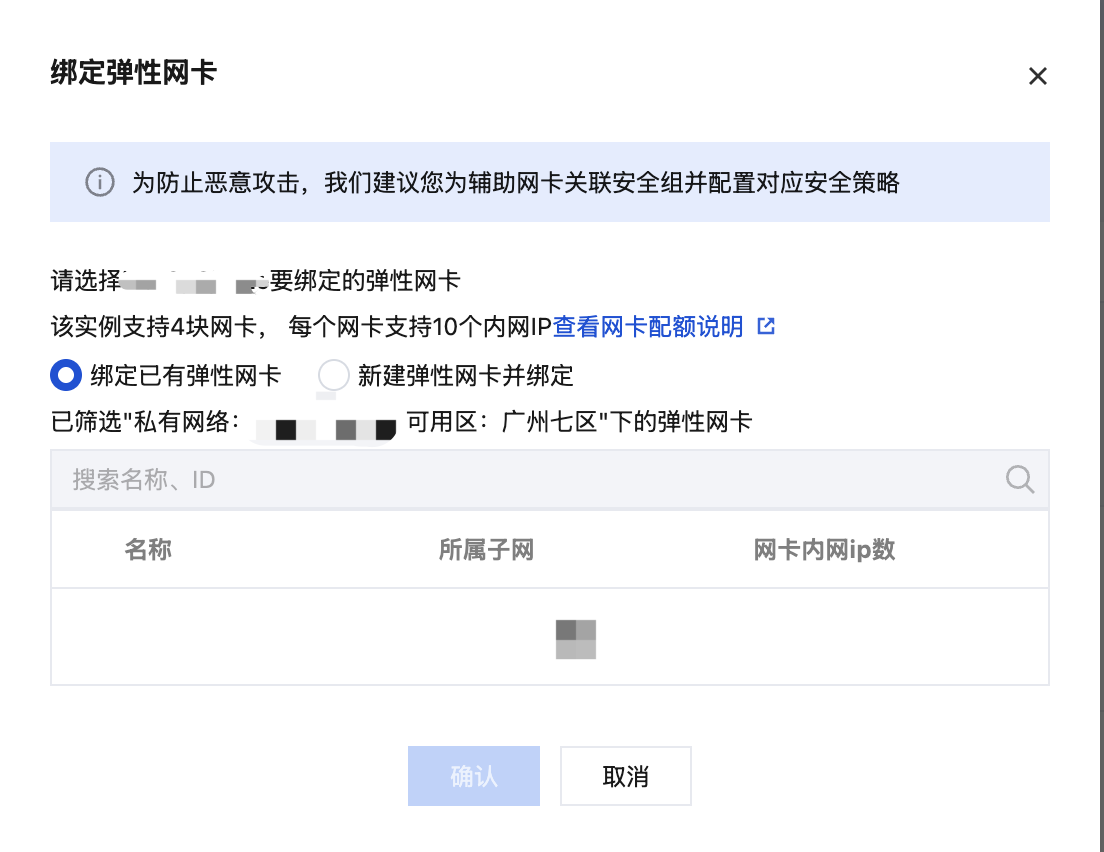Click the 所属子网 column header
Viewport: 1104px width, 852px height.
click(486, 549)
